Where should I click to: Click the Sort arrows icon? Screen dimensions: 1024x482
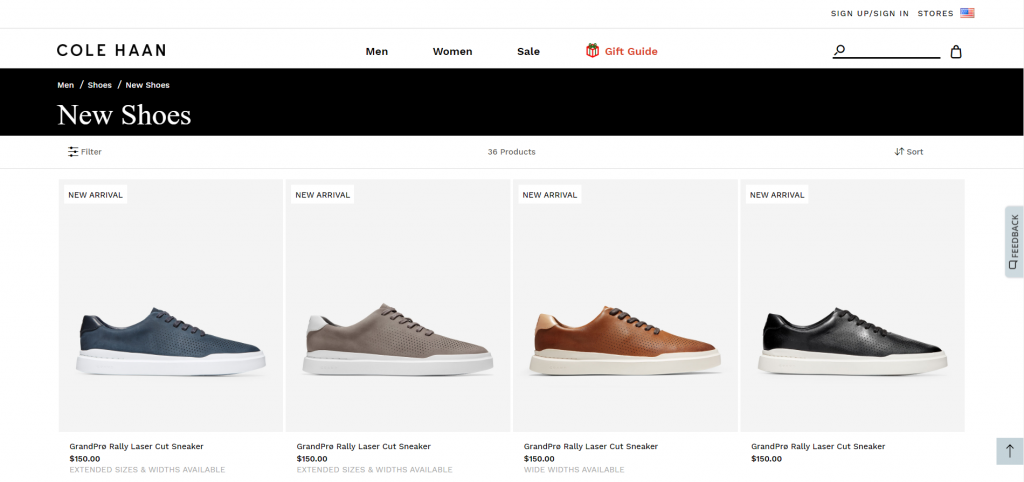point(899,152)
